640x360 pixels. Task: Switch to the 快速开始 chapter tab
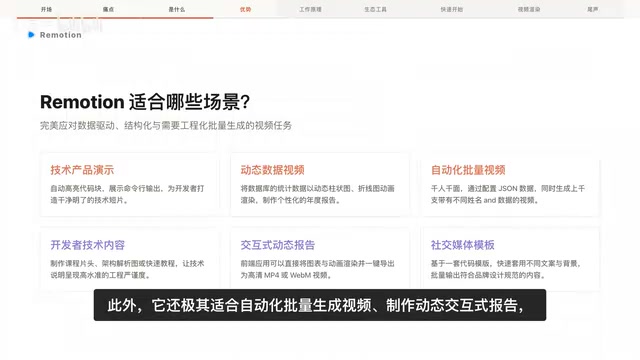[x=451, y=9]
